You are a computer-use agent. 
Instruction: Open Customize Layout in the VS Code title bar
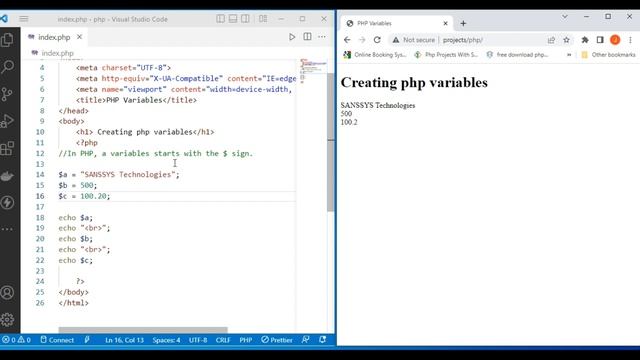[x=263, y=19]
